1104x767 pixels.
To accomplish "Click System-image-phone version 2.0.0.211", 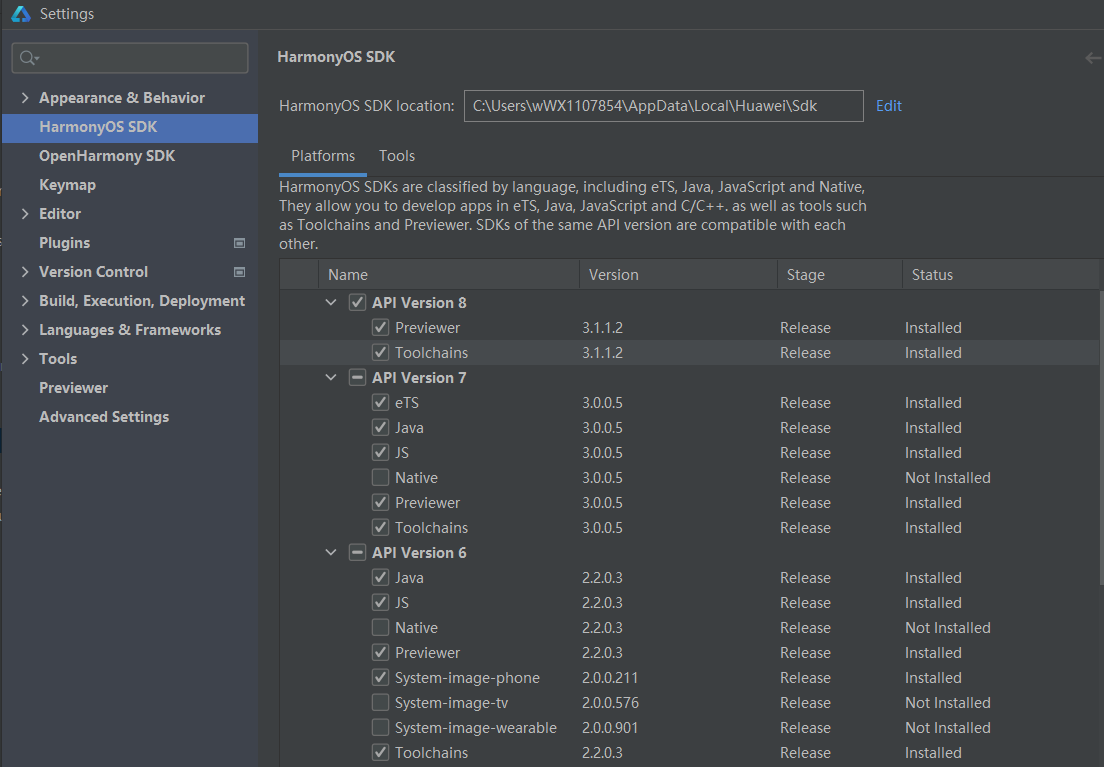I will point(610,678).
